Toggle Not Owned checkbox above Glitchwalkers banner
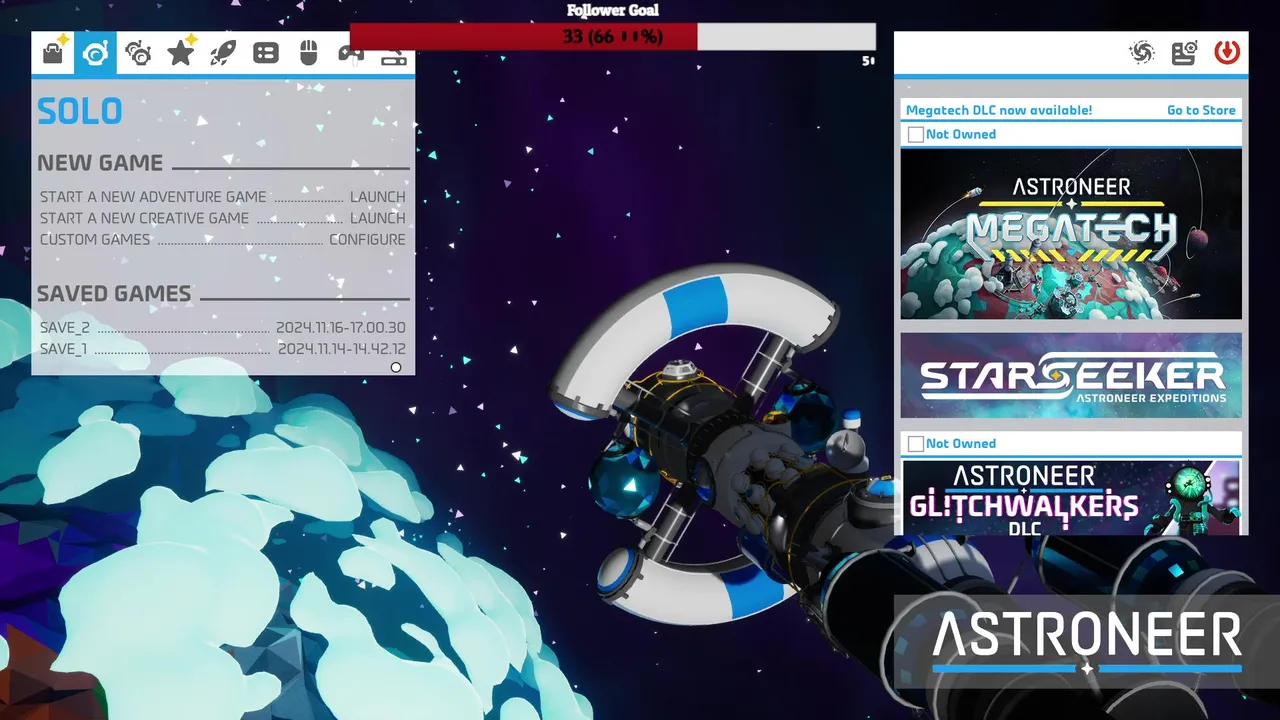Screen dimensions: 1280x720 tap(915, 443)
